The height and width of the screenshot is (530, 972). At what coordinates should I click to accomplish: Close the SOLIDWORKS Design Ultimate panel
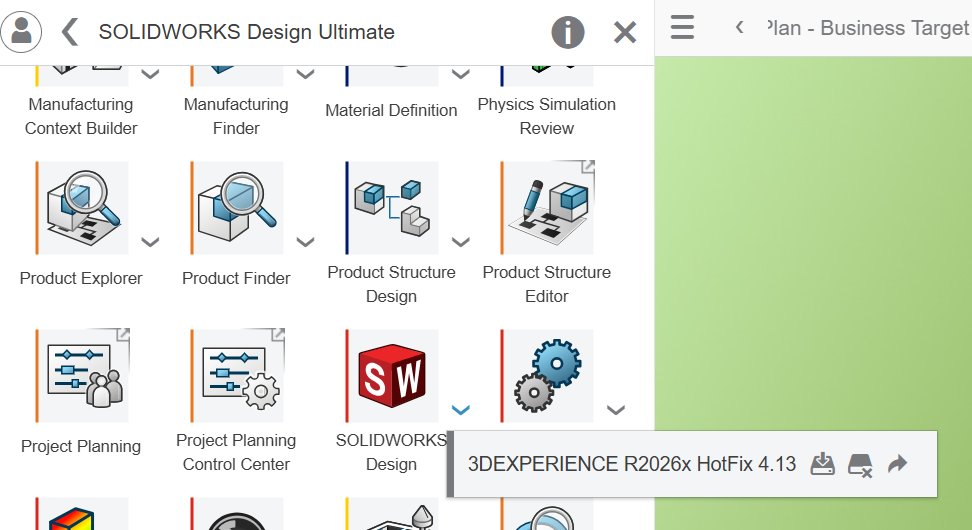pyautogui.click(x=625, y=32)
